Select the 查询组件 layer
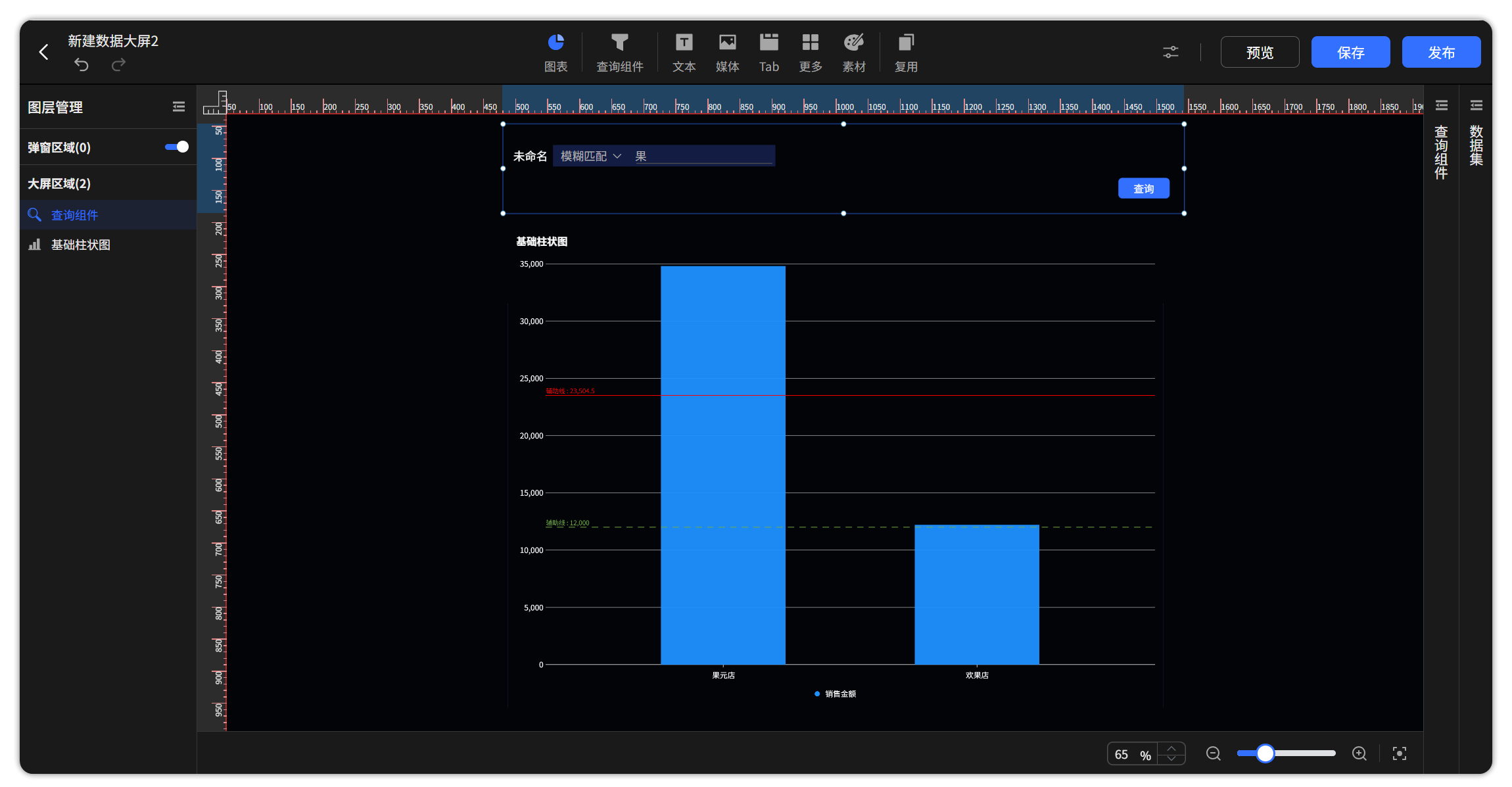The image size is (1512, 787). point(108,215)
